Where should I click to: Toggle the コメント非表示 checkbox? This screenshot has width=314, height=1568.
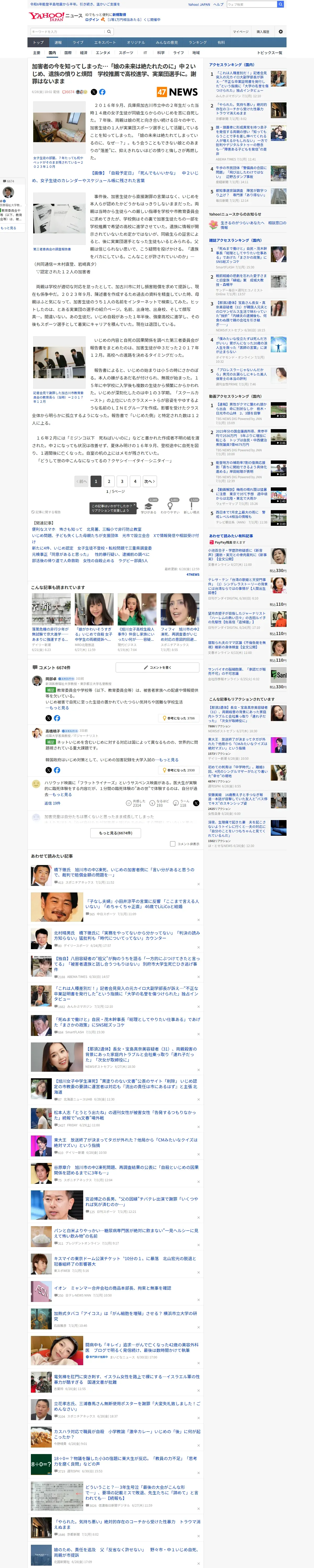tap(172, 844)
